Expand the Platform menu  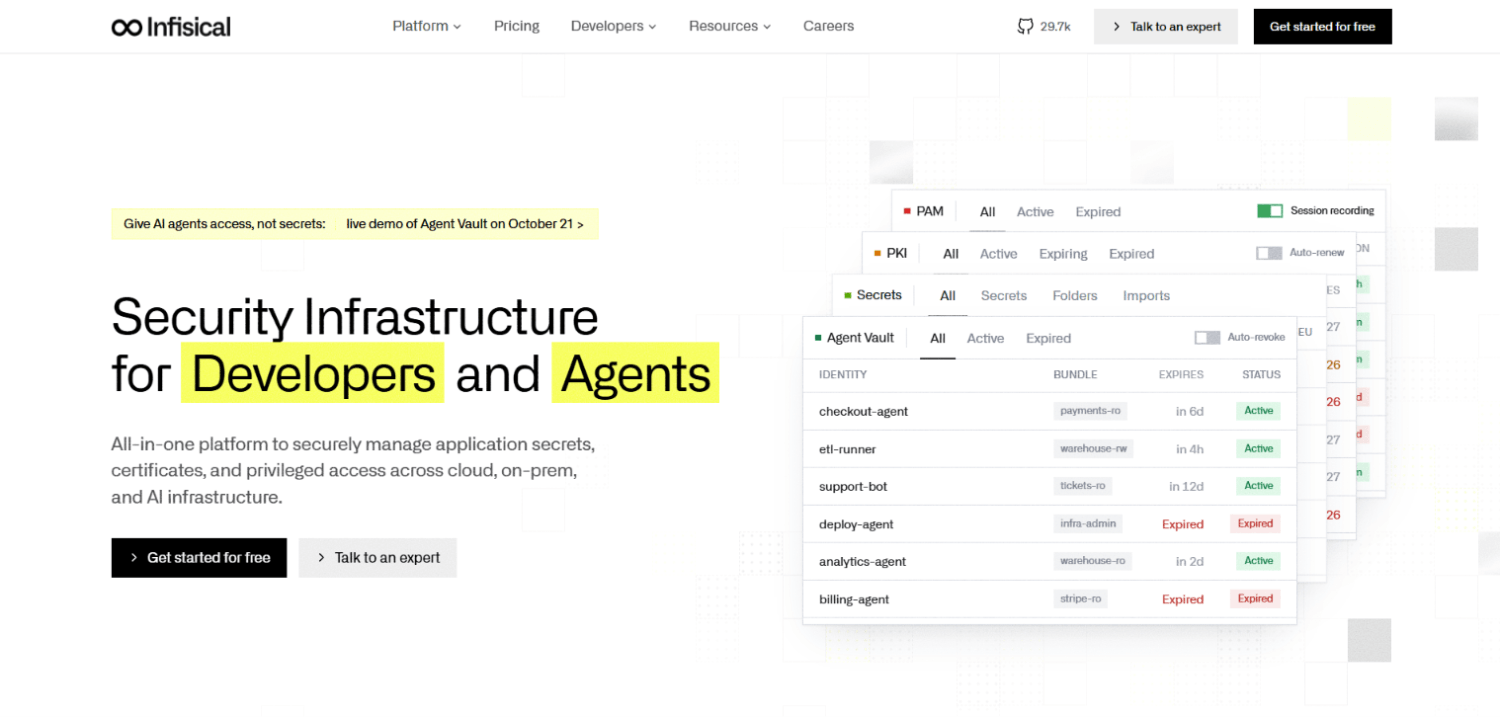coord(427,26)
